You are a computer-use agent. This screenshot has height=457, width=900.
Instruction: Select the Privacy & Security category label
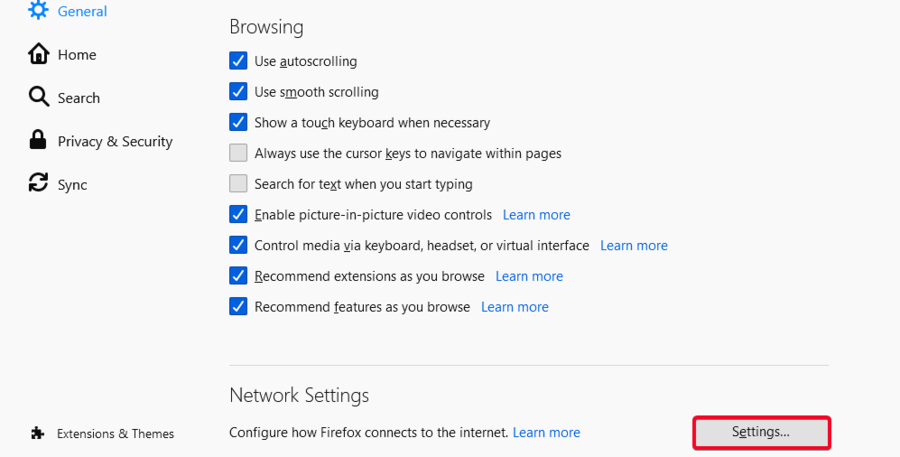[115, 141]
